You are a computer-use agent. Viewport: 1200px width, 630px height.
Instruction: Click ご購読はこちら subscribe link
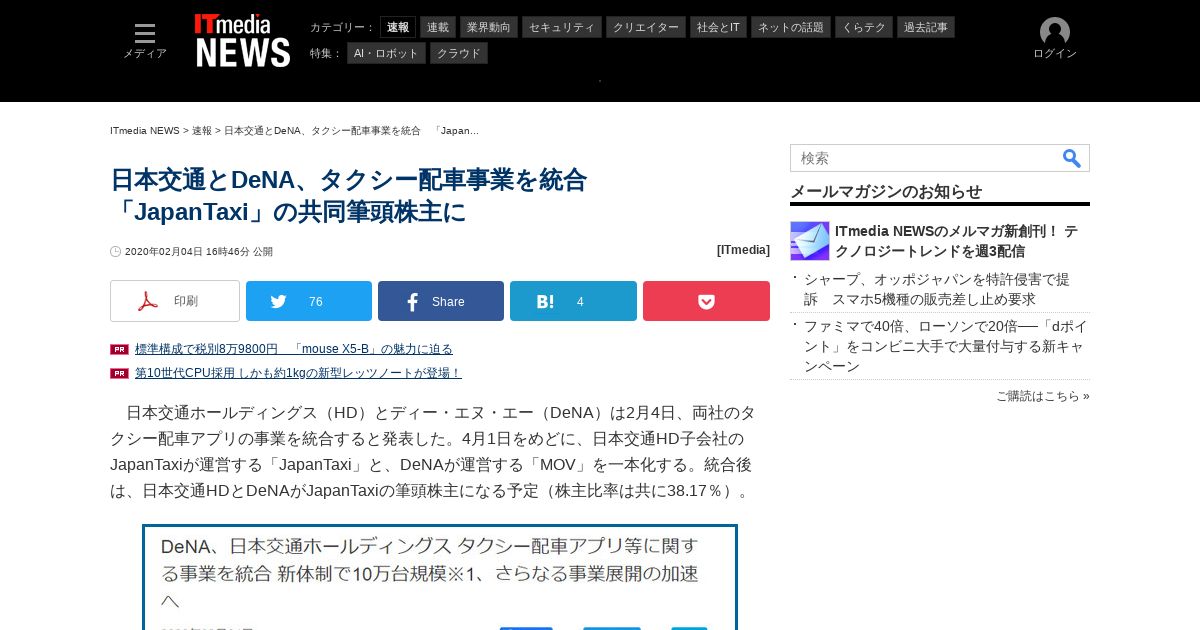point(1043,396)
